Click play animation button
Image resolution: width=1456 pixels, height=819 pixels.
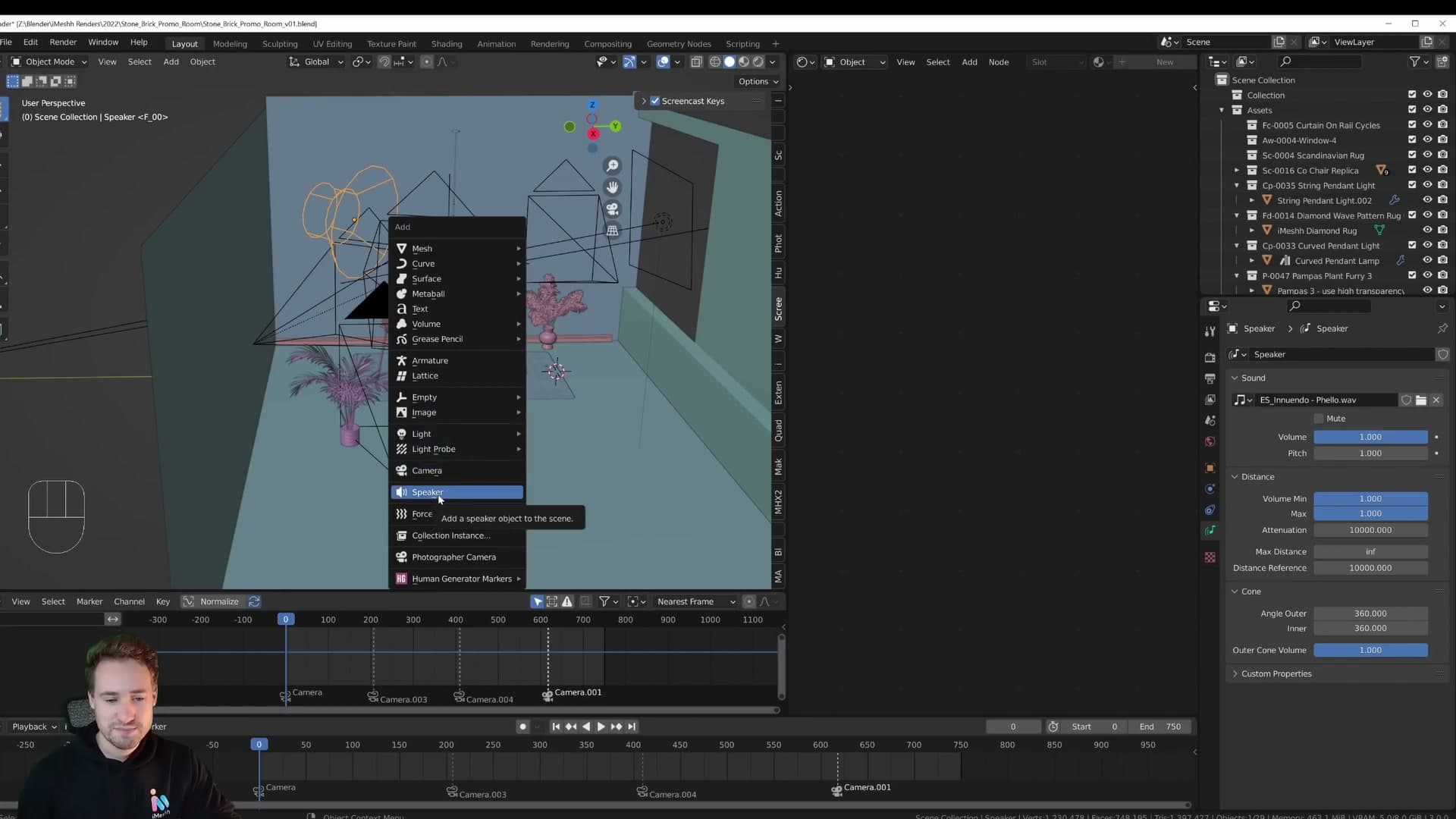[x=601, y=726]
